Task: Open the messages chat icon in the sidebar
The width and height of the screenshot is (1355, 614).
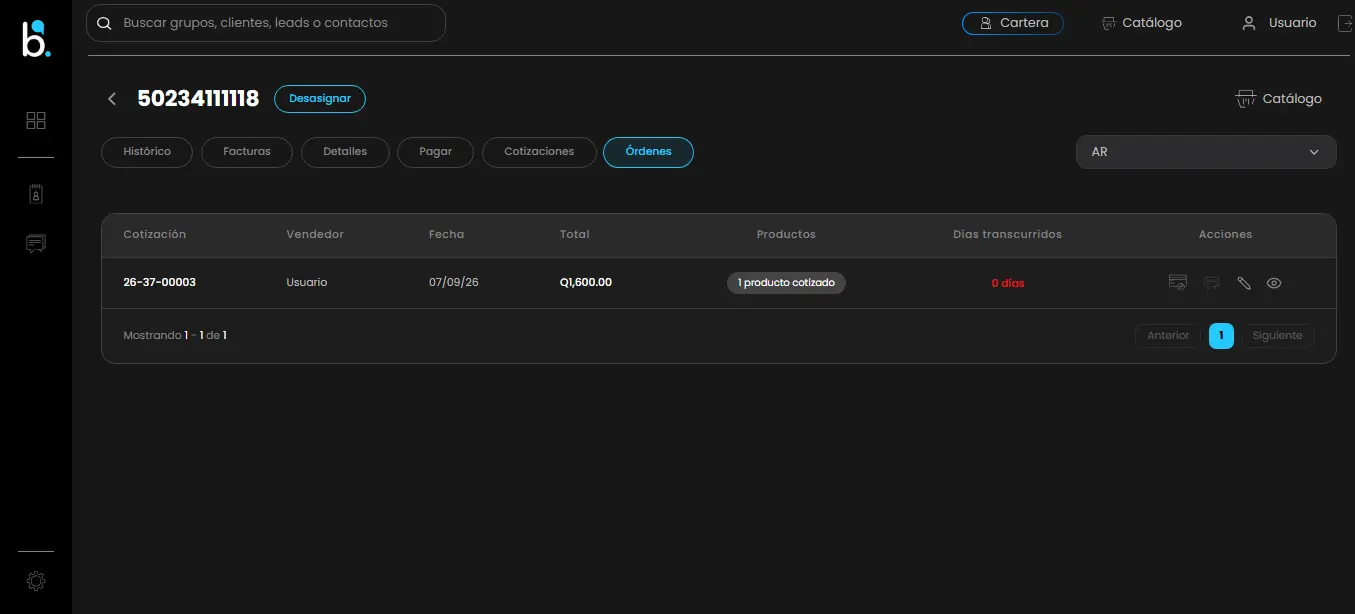Action: pyautogui.click(x=36, y=243)
